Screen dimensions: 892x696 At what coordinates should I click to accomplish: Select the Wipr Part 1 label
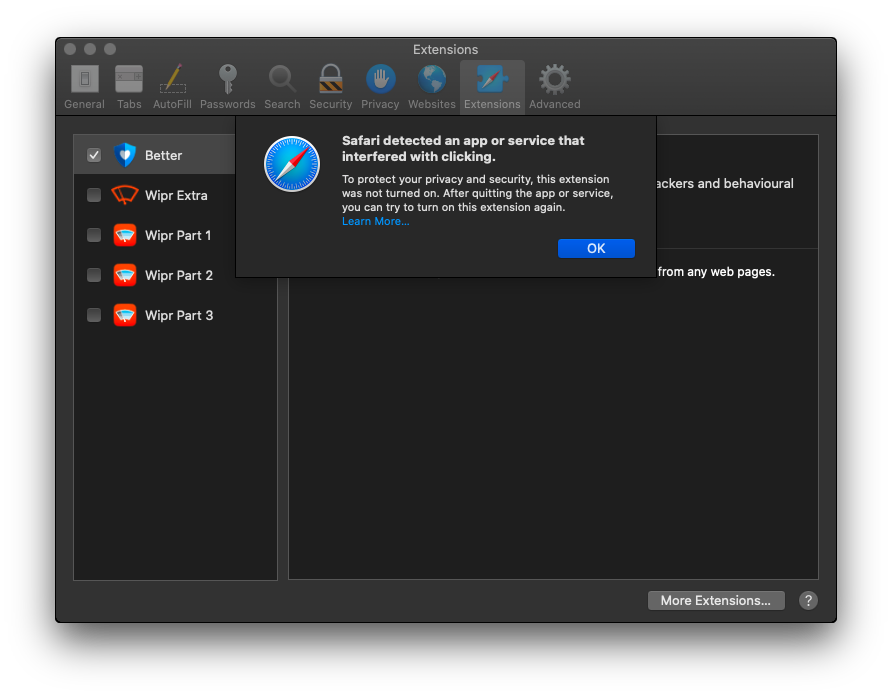[178, 235]
